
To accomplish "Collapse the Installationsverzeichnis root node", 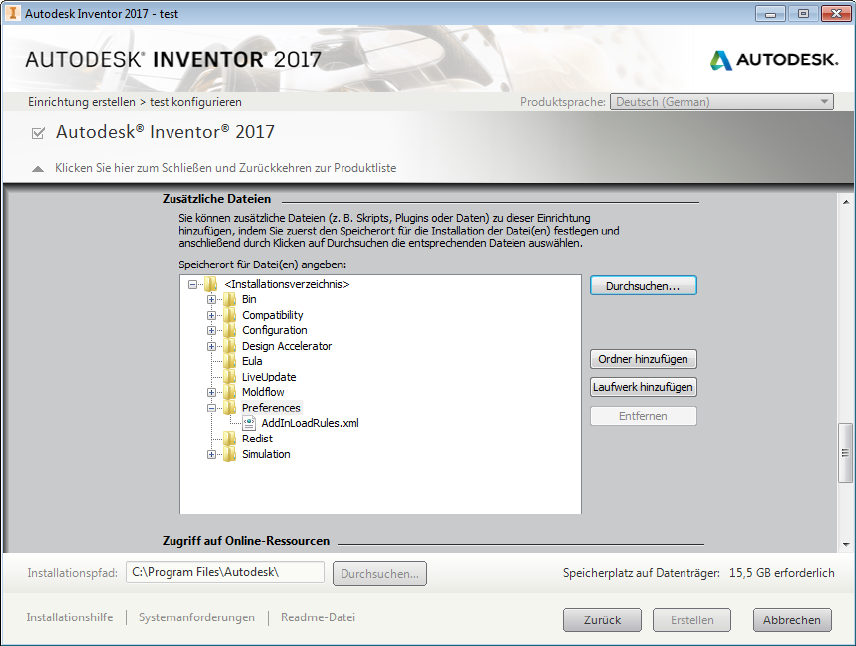I will 192,285.
